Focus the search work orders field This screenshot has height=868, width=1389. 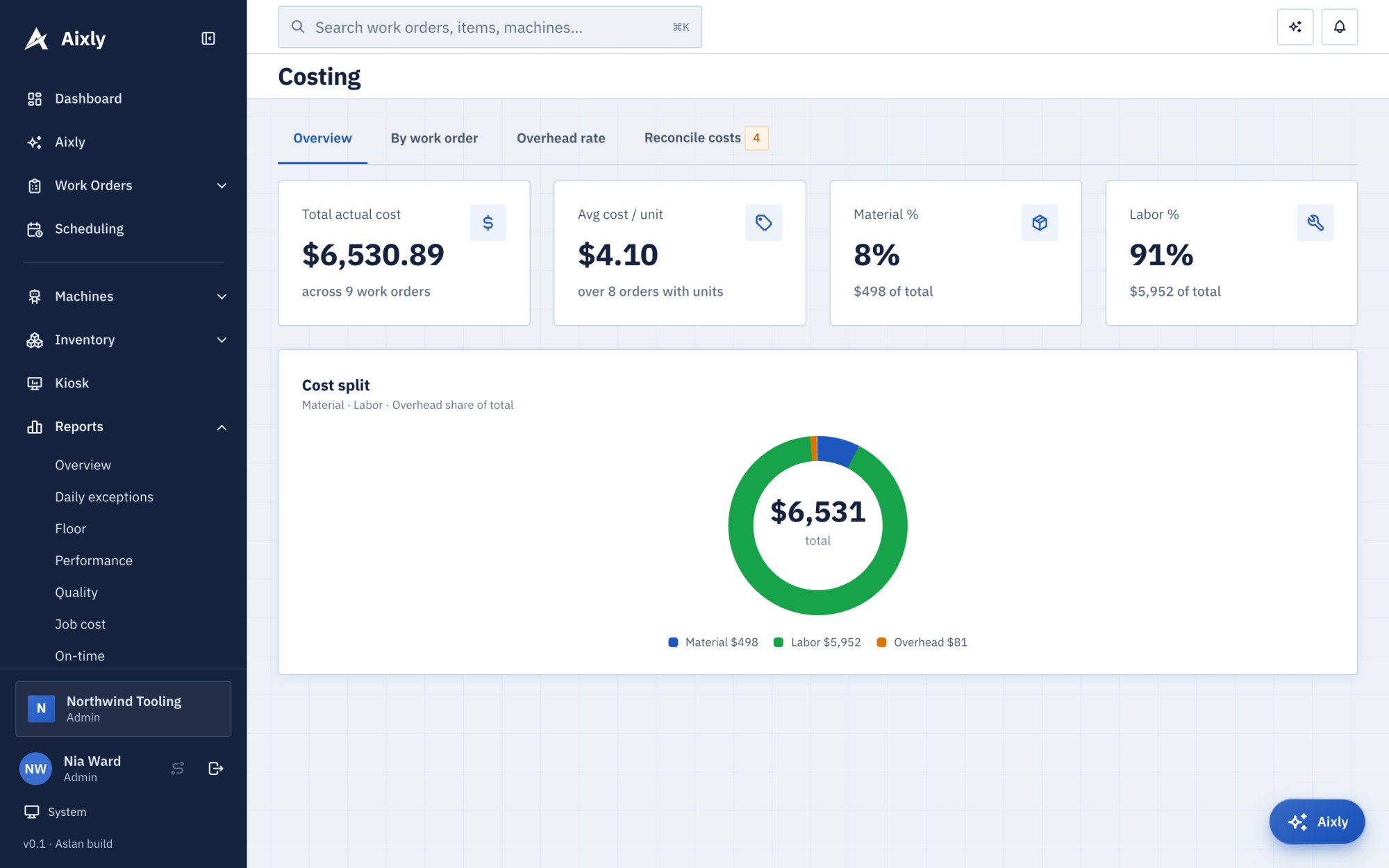point(490,27)
